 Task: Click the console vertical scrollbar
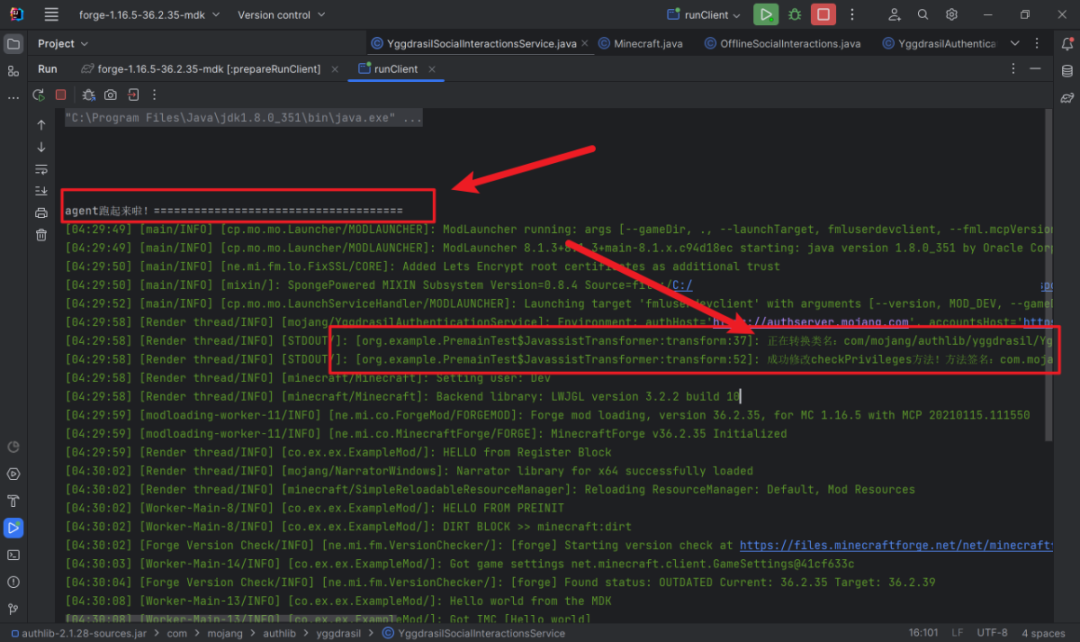click(1048, 276)
